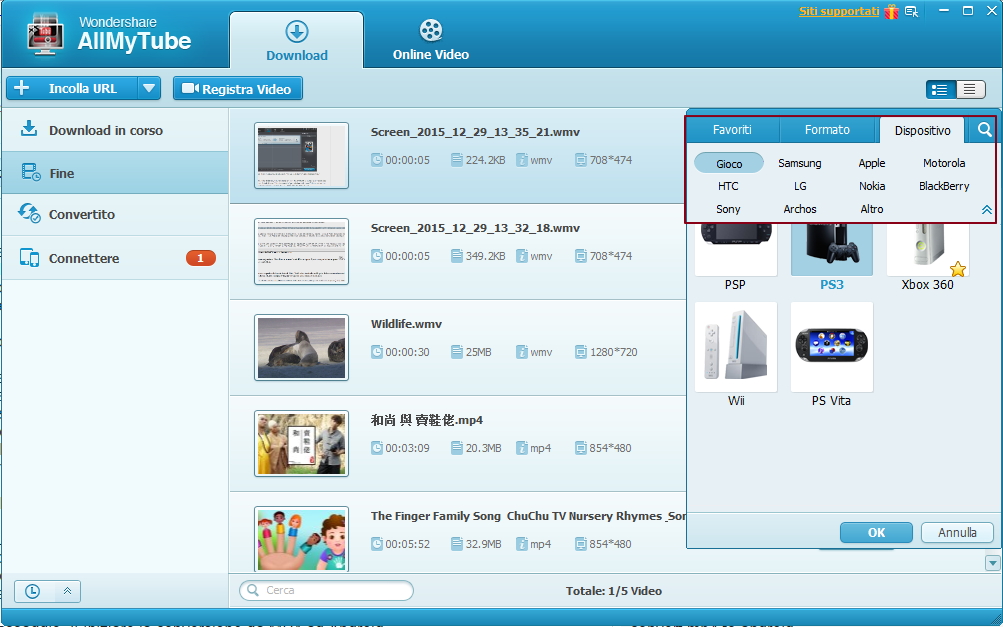Switch to the Formato tab
The height and width of the screenshot is (627, 1003).
tap(827, 130)
